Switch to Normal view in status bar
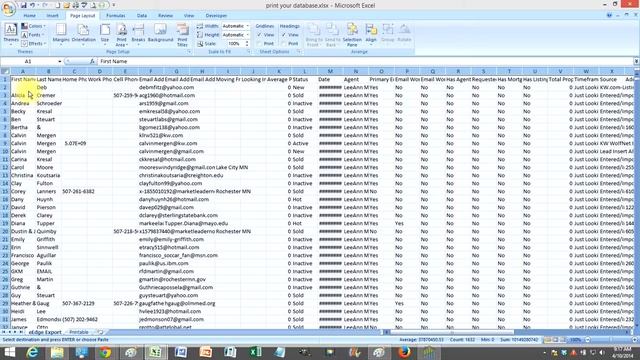 click(x=548, y=340)
